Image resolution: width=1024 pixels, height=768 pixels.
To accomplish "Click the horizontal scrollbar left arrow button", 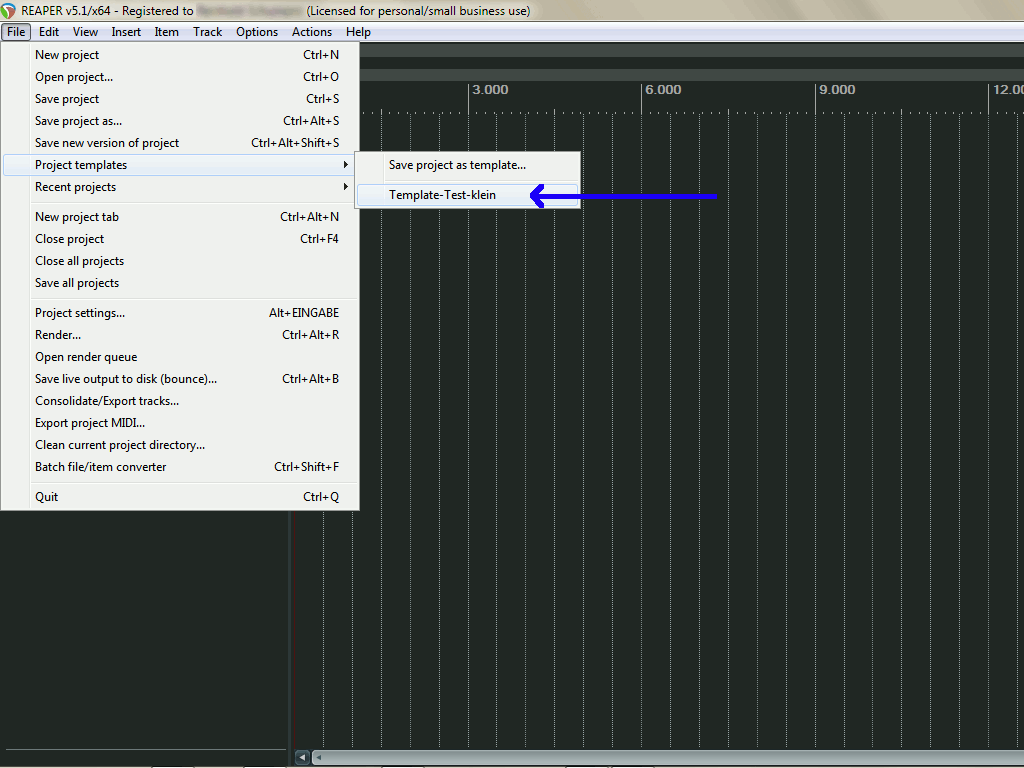I will (302, 757).
